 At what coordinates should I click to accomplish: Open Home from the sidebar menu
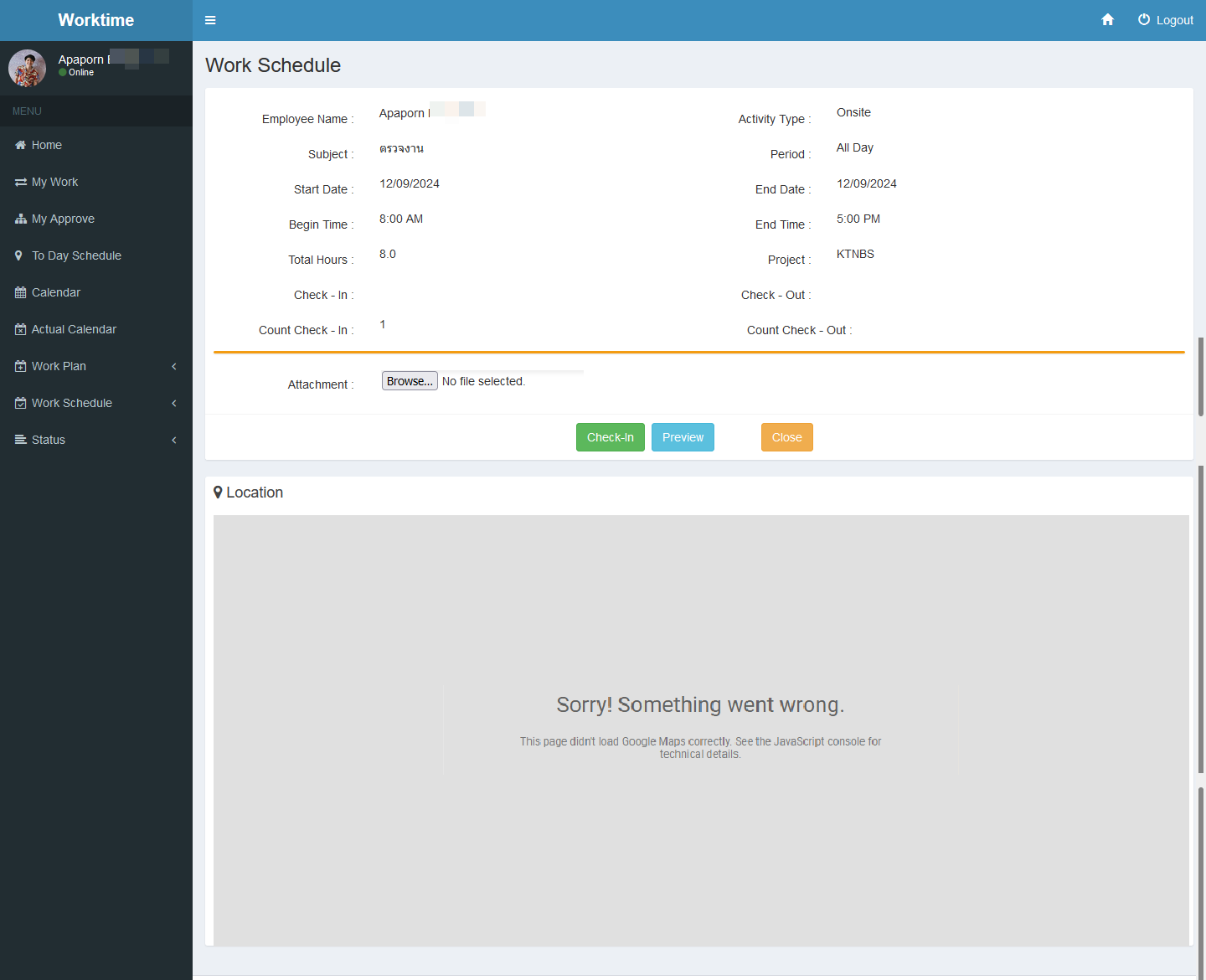point(96,145)
